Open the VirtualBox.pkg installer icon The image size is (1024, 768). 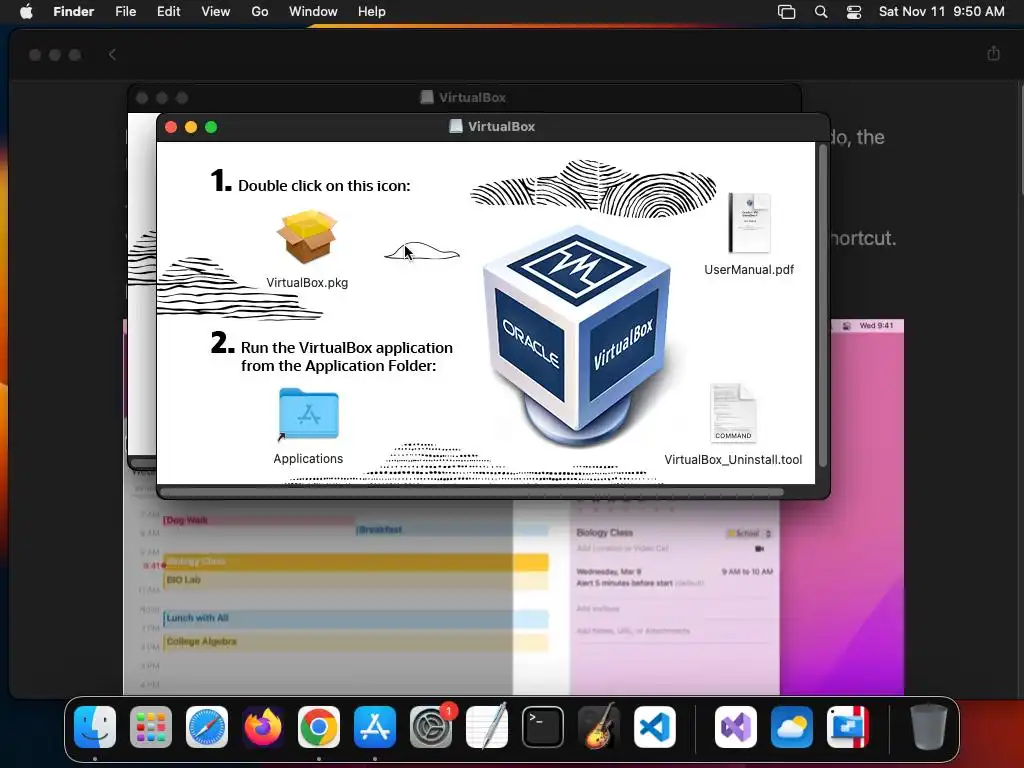click(307, 236)
